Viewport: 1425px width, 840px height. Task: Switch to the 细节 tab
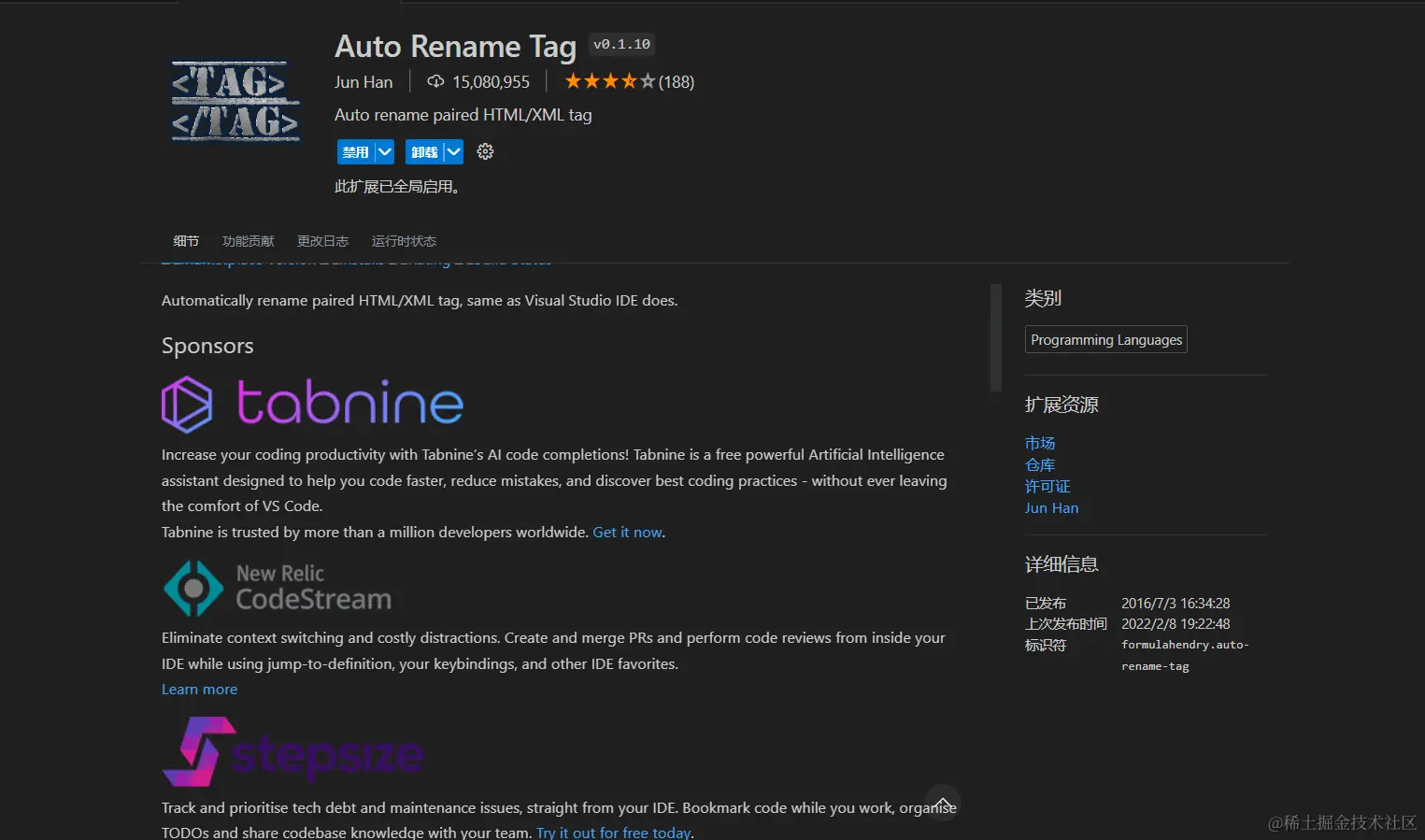coord(186,241)
